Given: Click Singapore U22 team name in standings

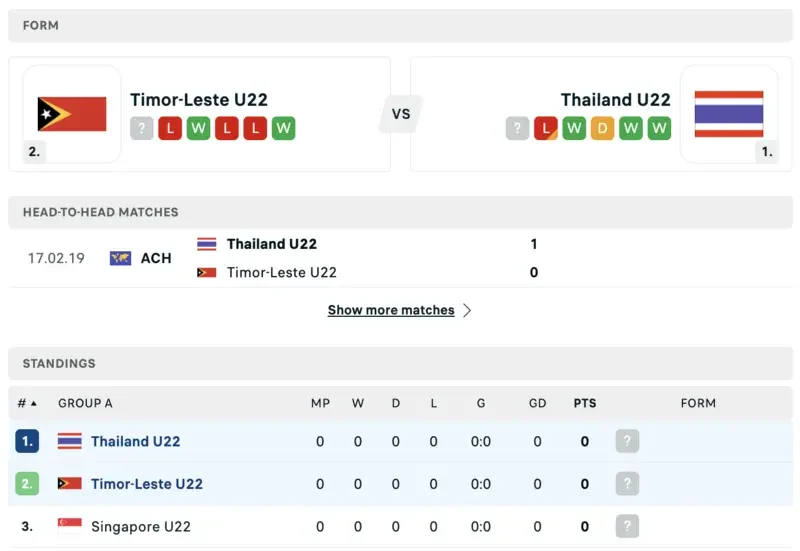Looking at the screenshot, I should click(x=140, y=526).
